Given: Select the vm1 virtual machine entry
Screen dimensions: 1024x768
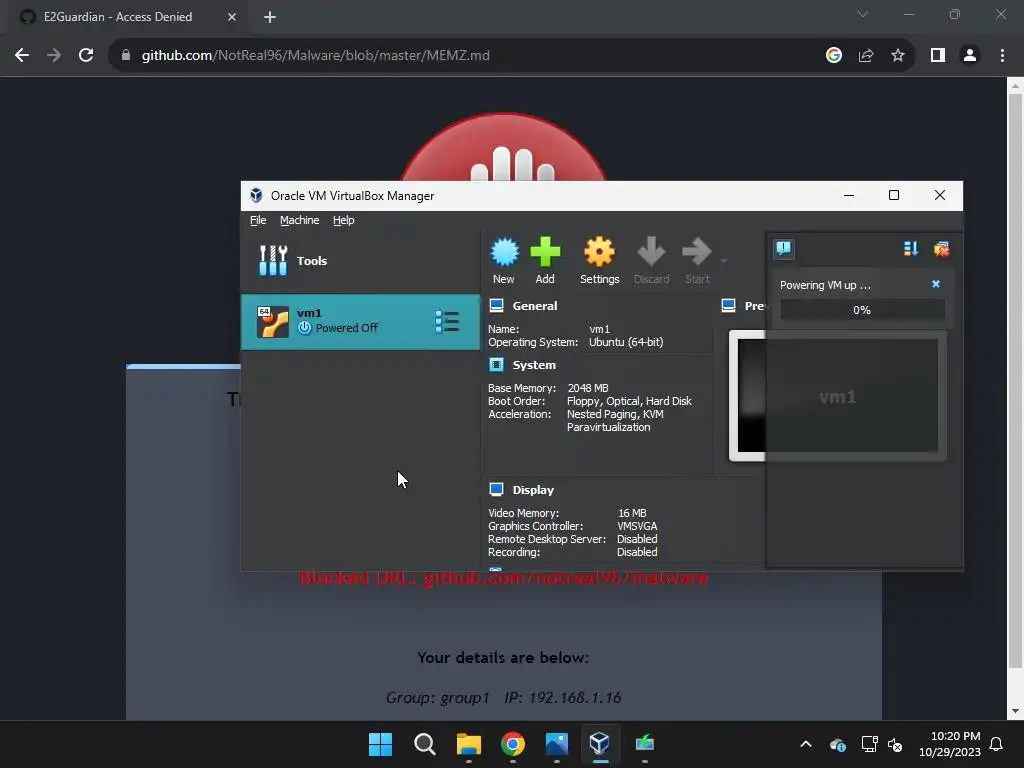Looking at the screenshot, I should click(x=360, y=321).
